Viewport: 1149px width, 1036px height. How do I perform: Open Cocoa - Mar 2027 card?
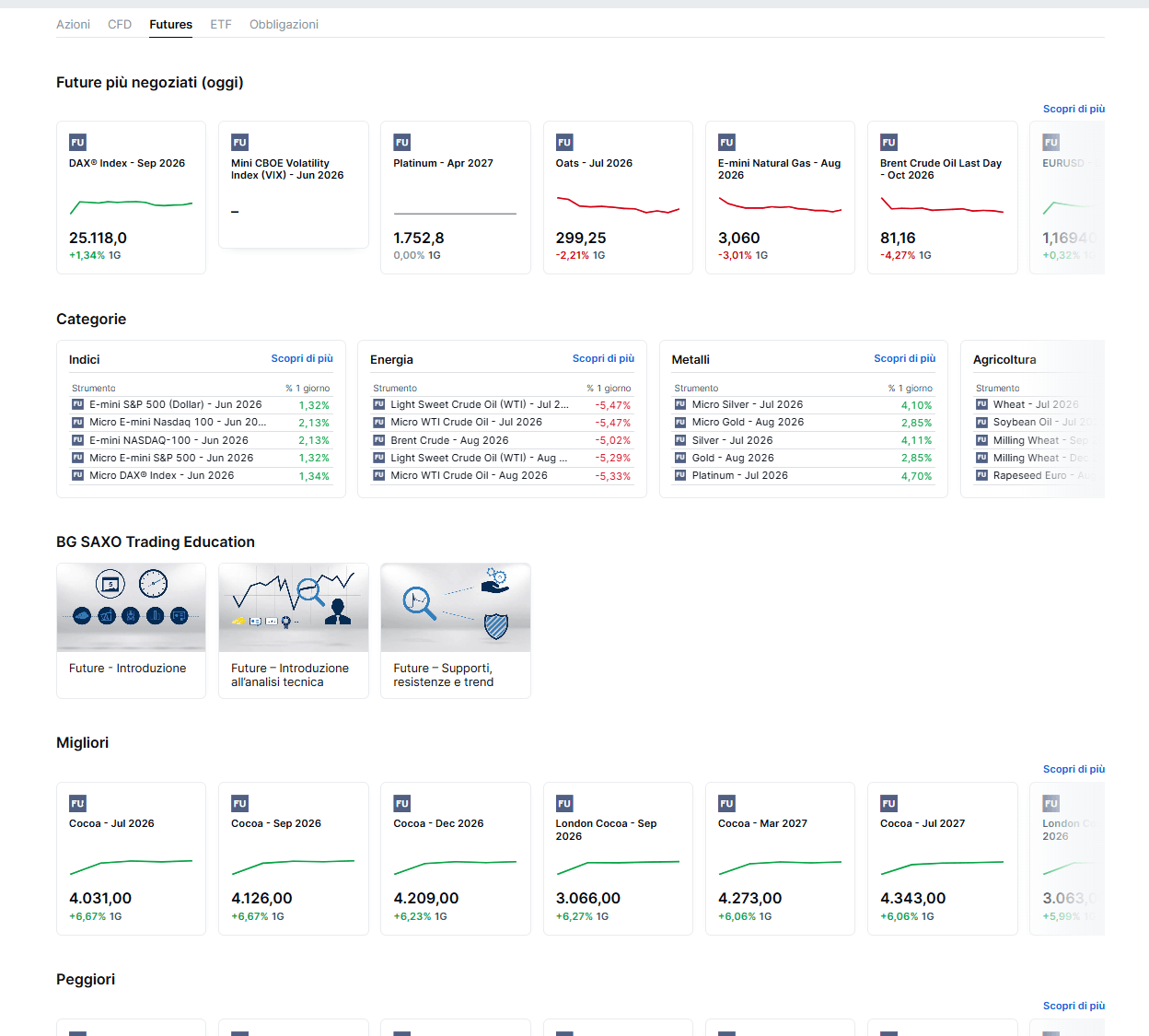[780, 858]
